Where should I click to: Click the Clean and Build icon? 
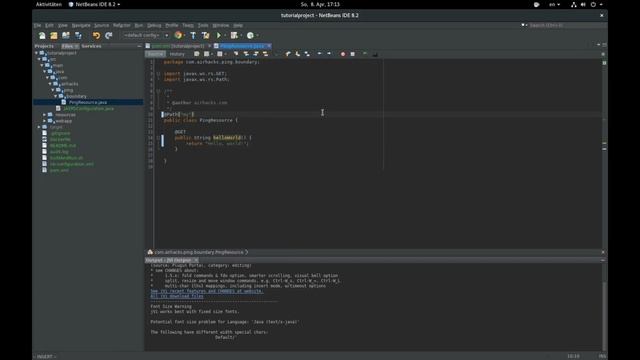coord(206,36)
